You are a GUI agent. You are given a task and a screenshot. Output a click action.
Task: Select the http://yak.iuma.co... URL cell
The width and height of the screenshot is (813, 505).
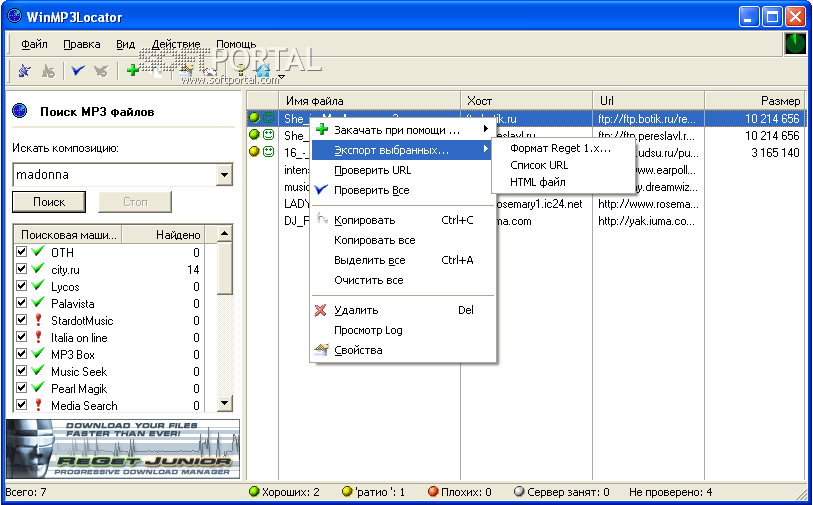point(648,221)
